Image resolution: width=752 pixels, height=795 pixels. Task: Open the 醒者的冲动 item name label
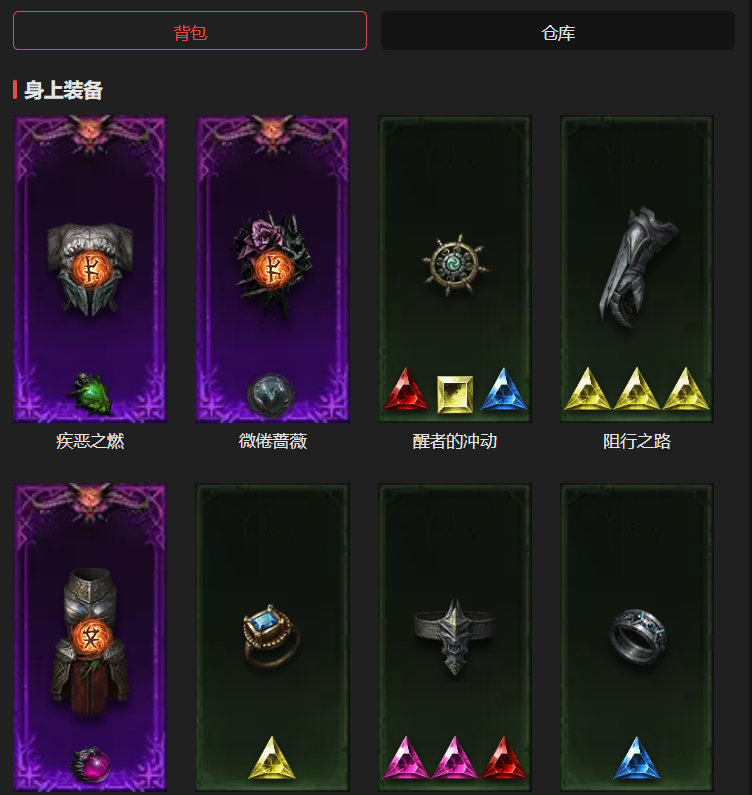point(455,441)
